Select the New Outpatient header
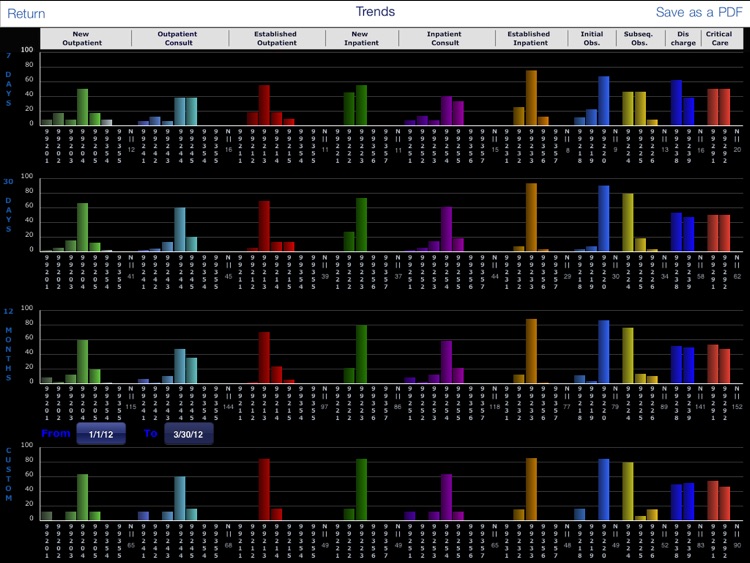The height and width of the screenshot is (563, 750). [x=82, y=38]
